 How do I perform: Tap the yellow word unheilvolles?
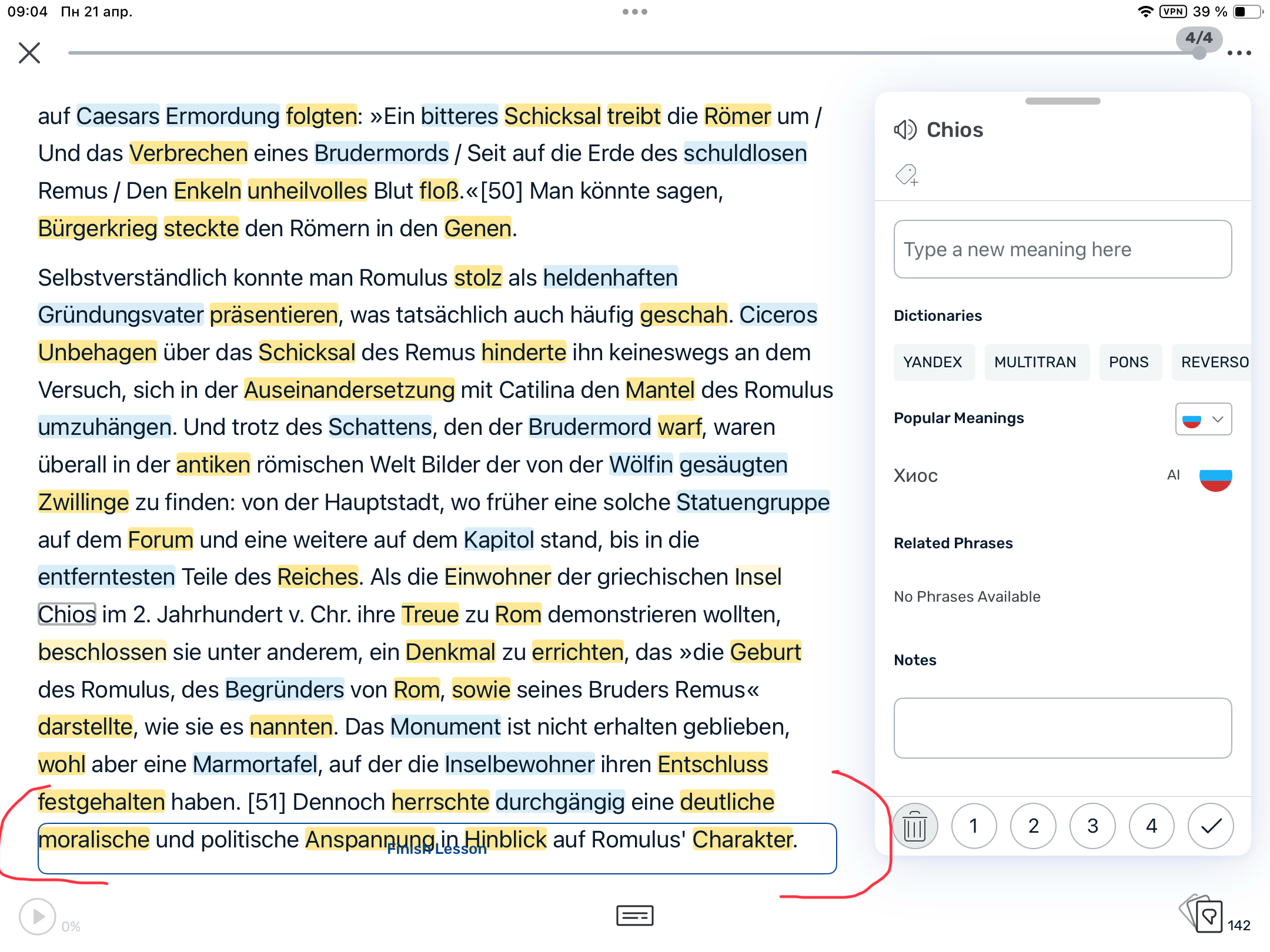(308, 191)
